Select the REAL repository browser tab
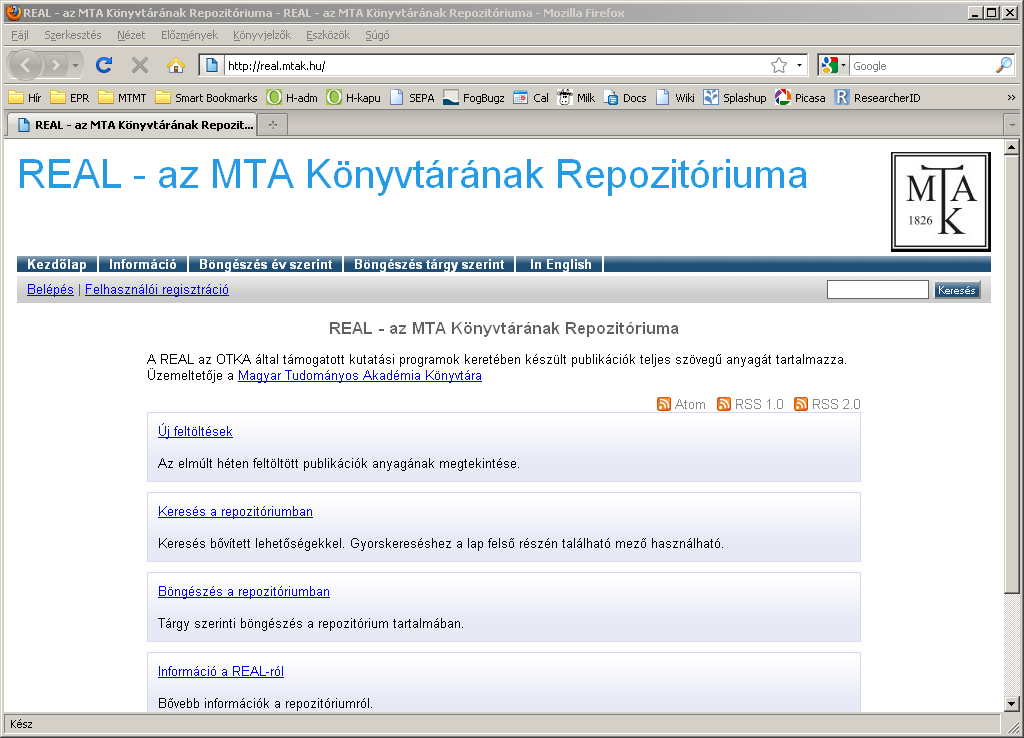Image resolution: width=1024 pixels, height=738 pixels. [131, 125]
